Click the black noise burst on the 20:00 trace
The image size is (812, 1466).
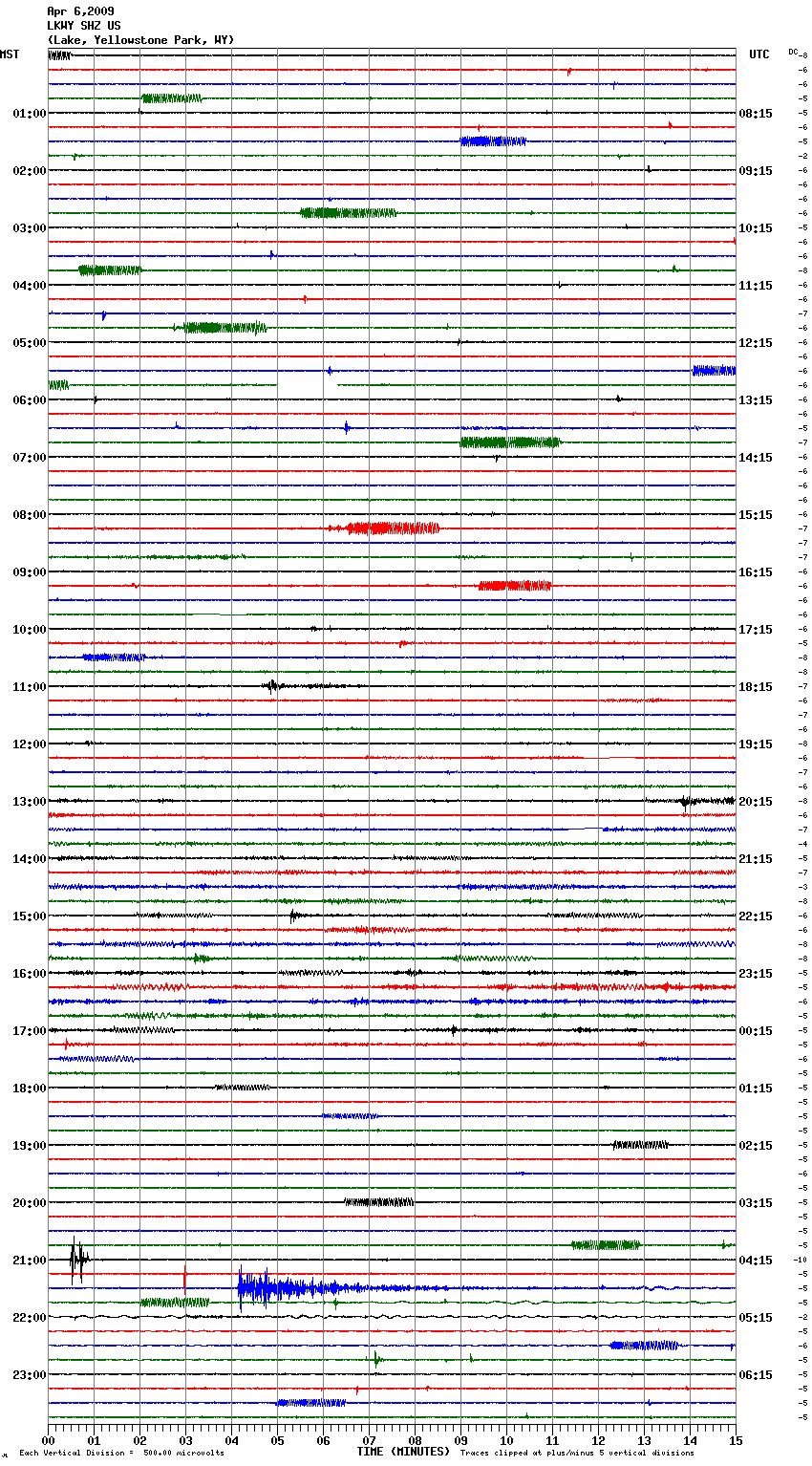[379, 1202]
